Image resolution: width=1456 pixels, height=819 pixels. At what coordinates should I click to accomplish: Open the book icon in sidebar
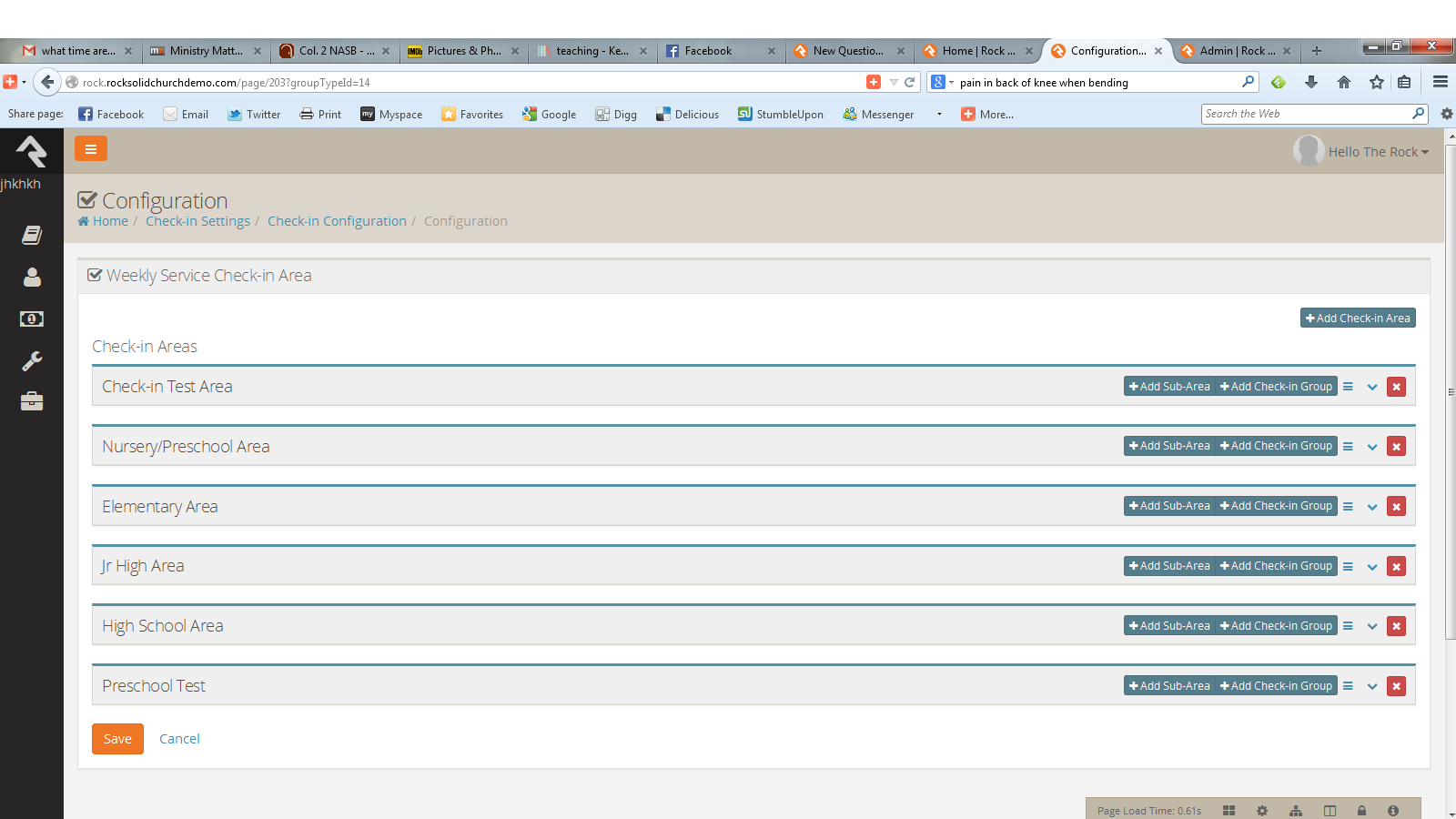tap(32, 236)
